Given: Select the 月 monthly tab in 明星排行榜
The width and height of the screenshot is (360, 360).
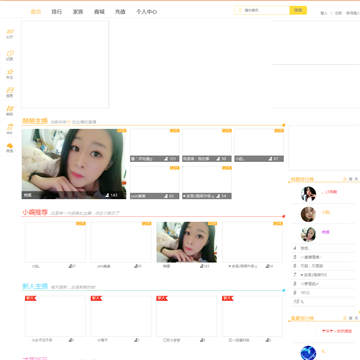Looking at the screenshot, I should 356,179.
